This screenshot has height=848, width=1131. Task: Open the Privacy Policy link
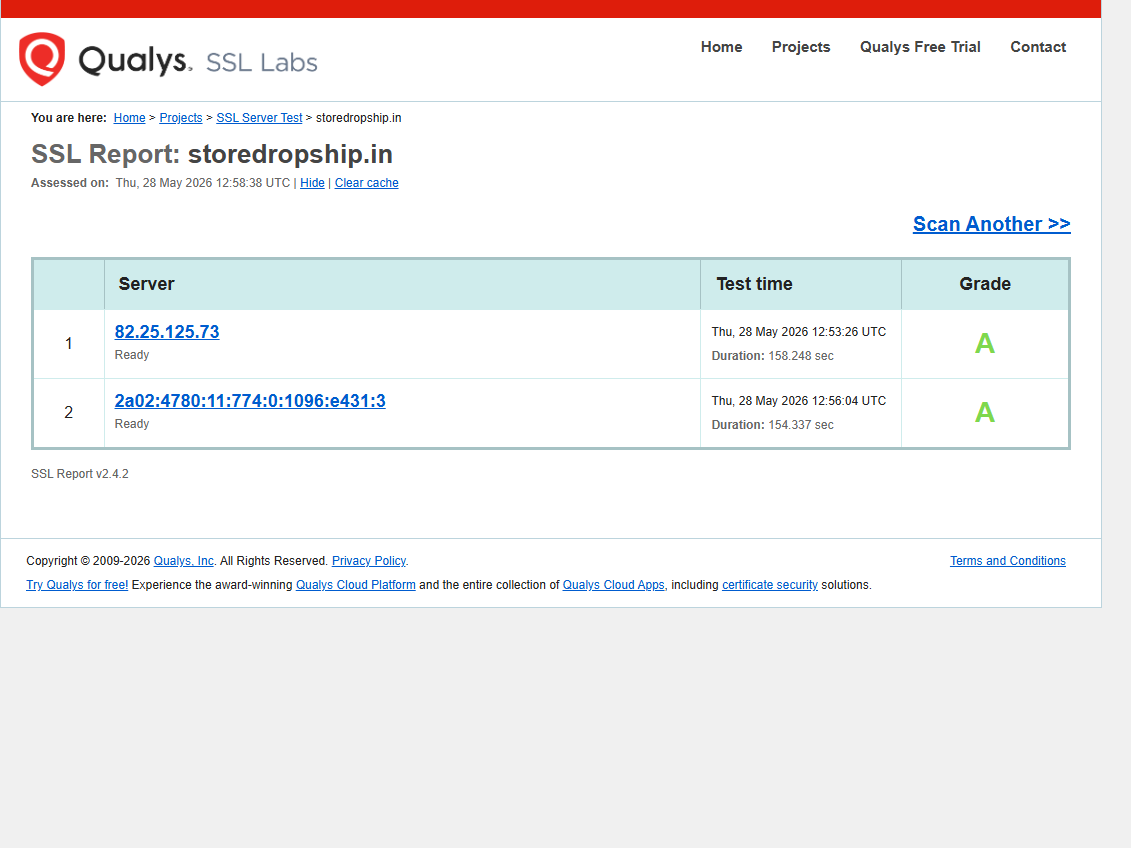coord(369,561)
